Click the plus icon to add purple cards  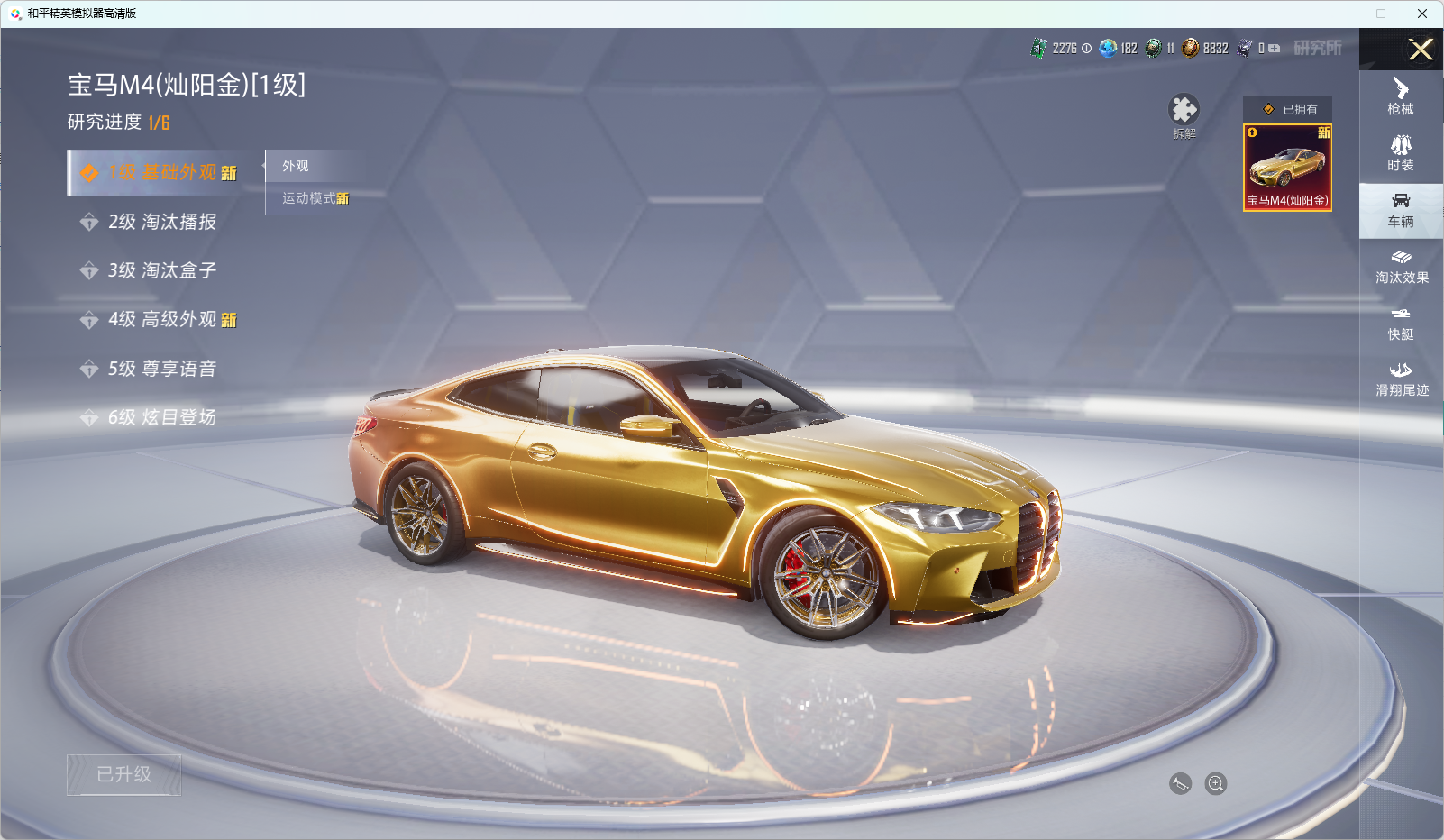pyautogui.click(x=1275, y=49)
